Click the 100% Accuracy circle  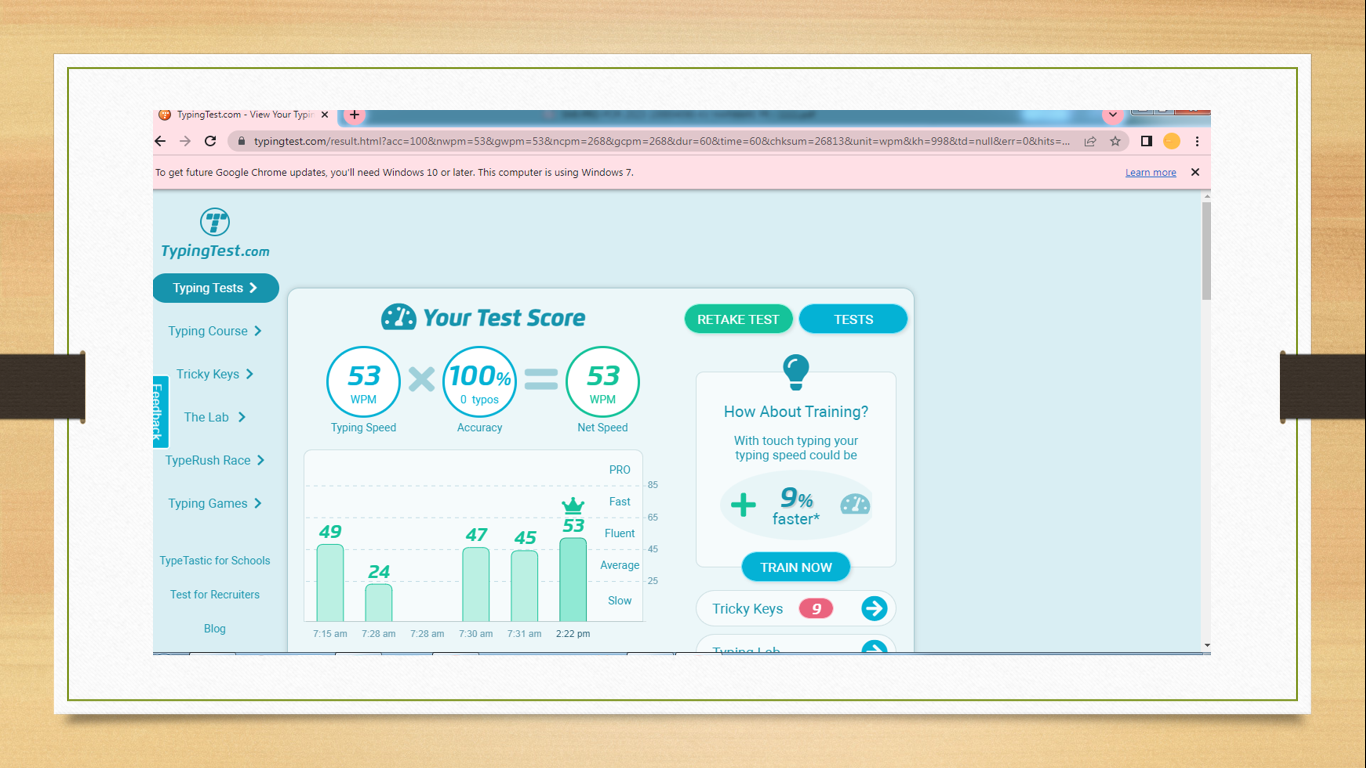click(x=480, y=383)
